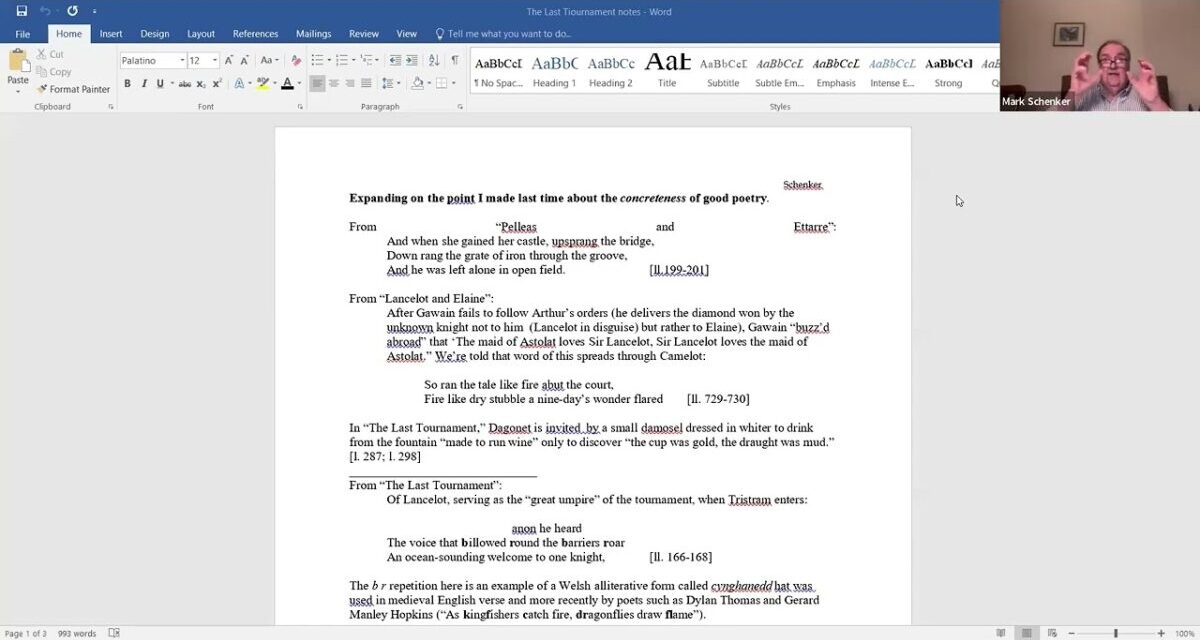Toggle Italic formatting
The height and width of the screenshot is (640, 1200).
(144, 84)
